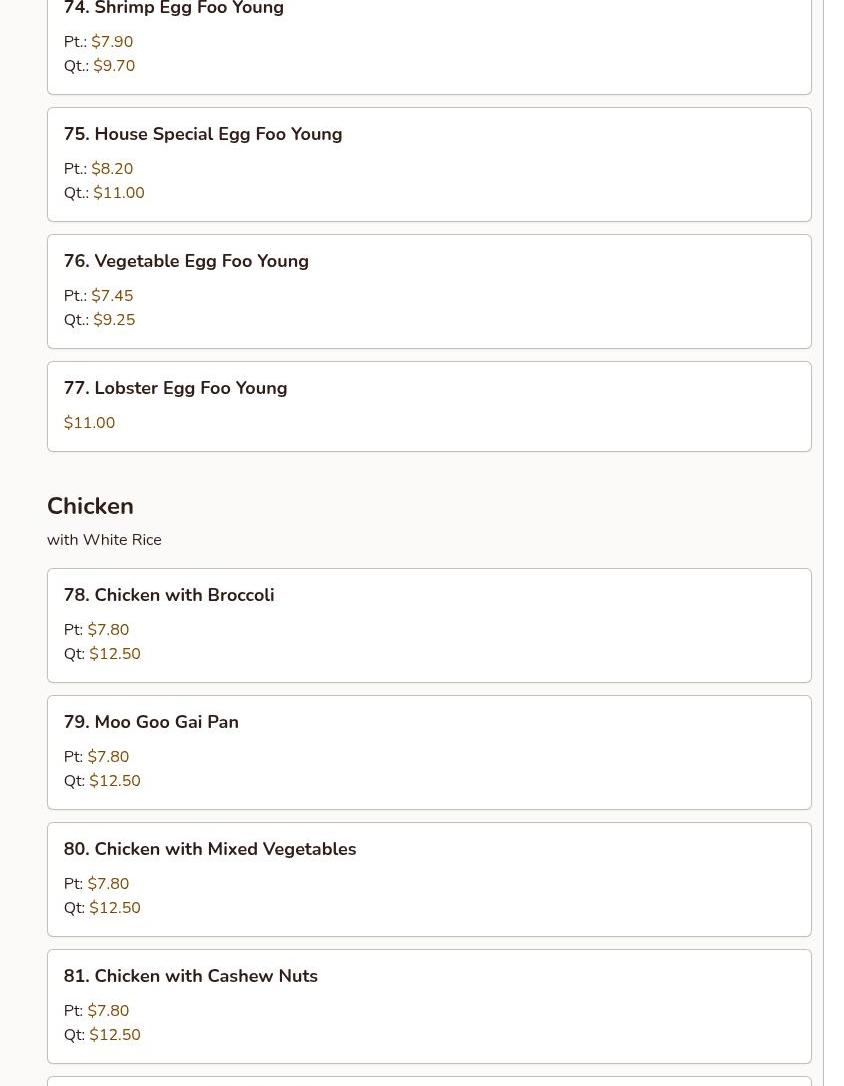Pick the $11.00 quart of House Special
The height and width of the screenshot is (1086, 844).
pos(119,193)
